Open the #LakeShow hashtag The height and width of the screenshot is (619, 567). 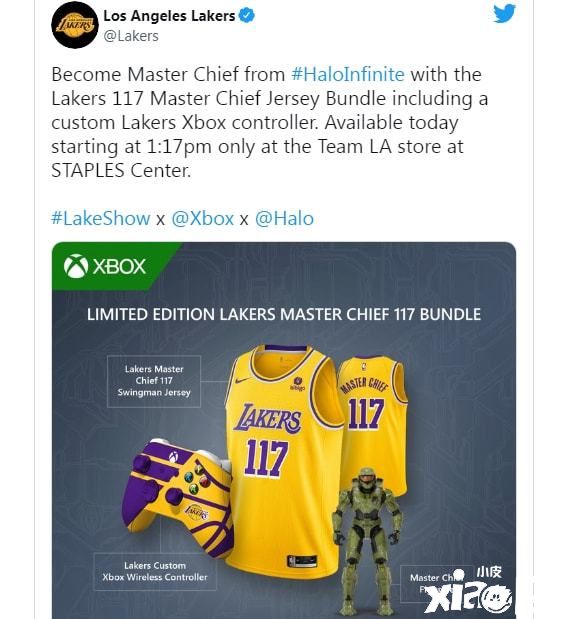tap(101, 218)
